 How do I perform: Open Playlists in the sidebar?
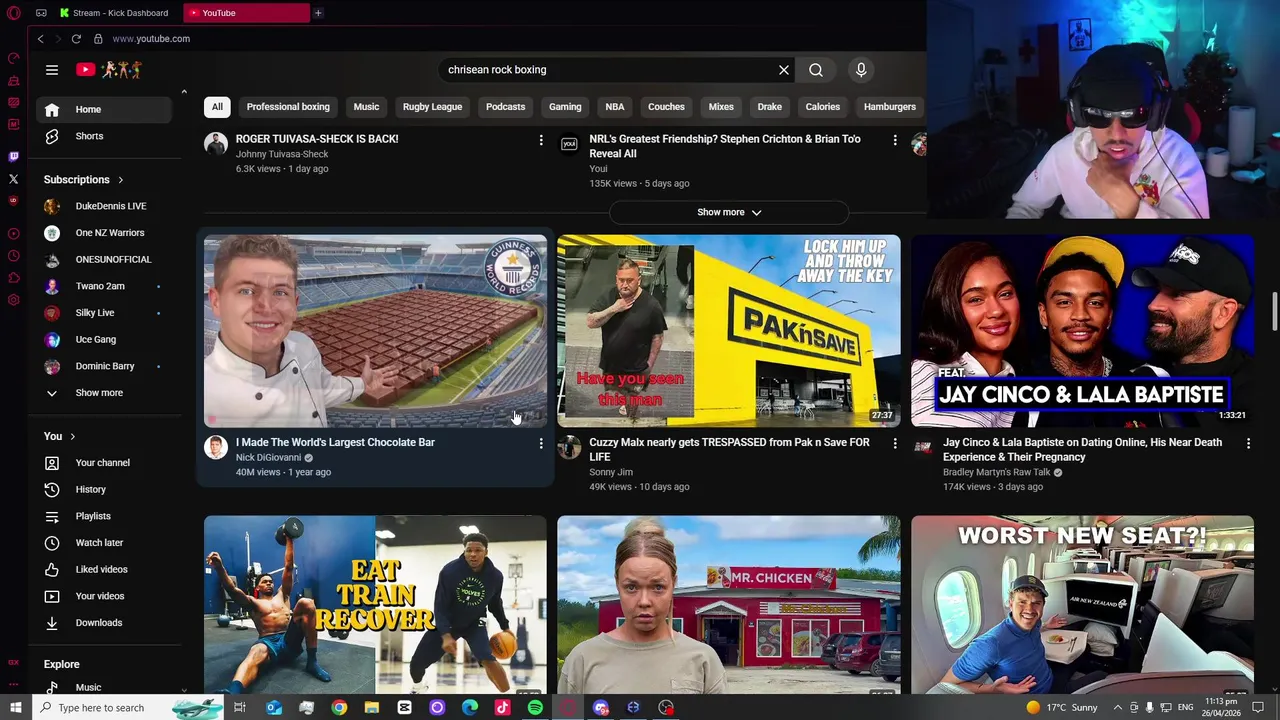coord(104,516)
